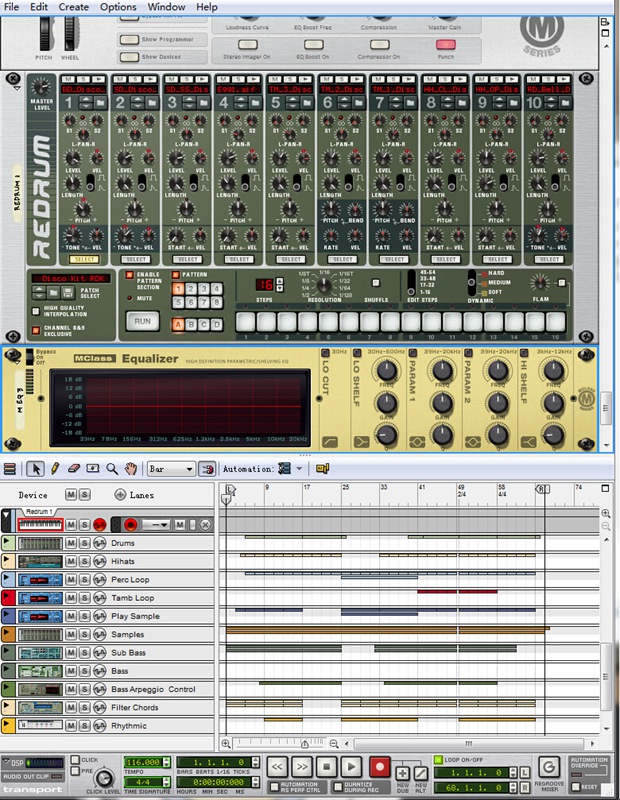
Task: Open the Bar snap value dropdown
Action: click(x=170, y=468)
